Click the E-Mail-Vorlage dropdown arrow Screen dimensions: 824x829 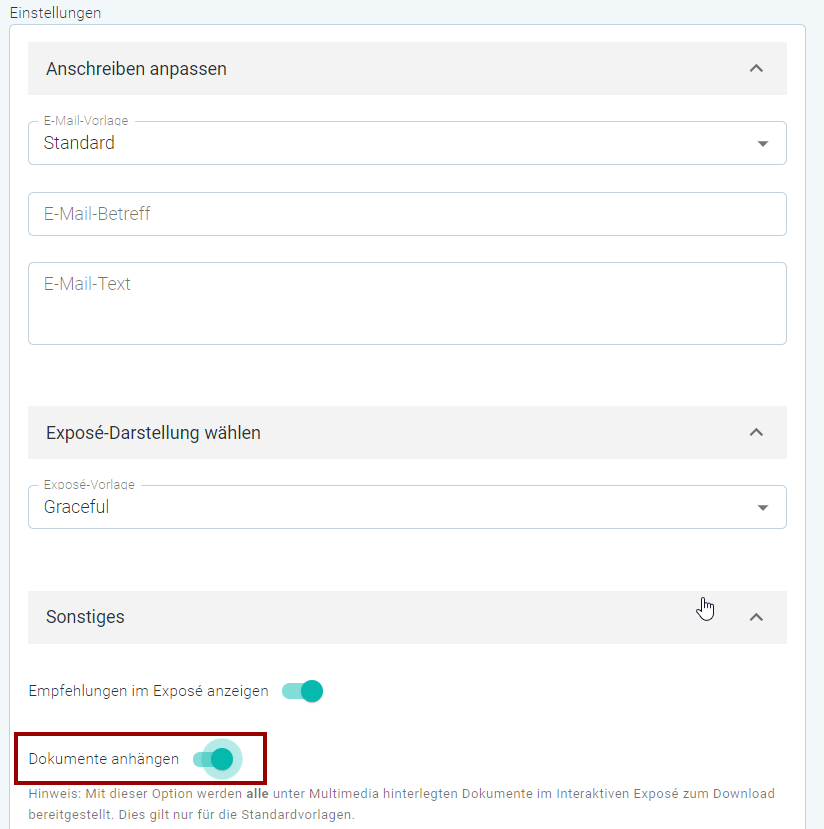tap(762, 144)
